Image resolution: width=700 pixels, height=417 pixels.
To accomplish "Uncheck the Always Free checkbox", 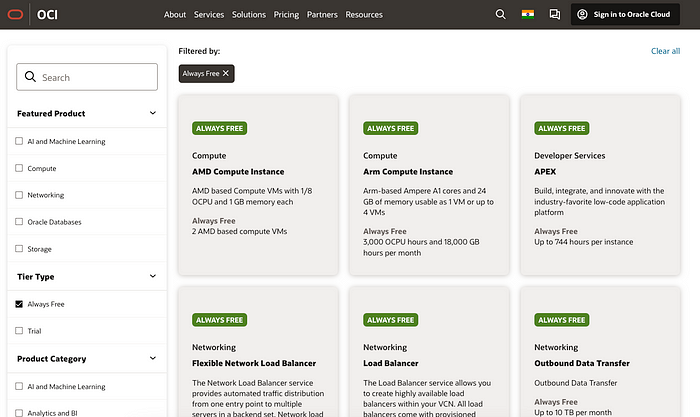I will (19, 303).
